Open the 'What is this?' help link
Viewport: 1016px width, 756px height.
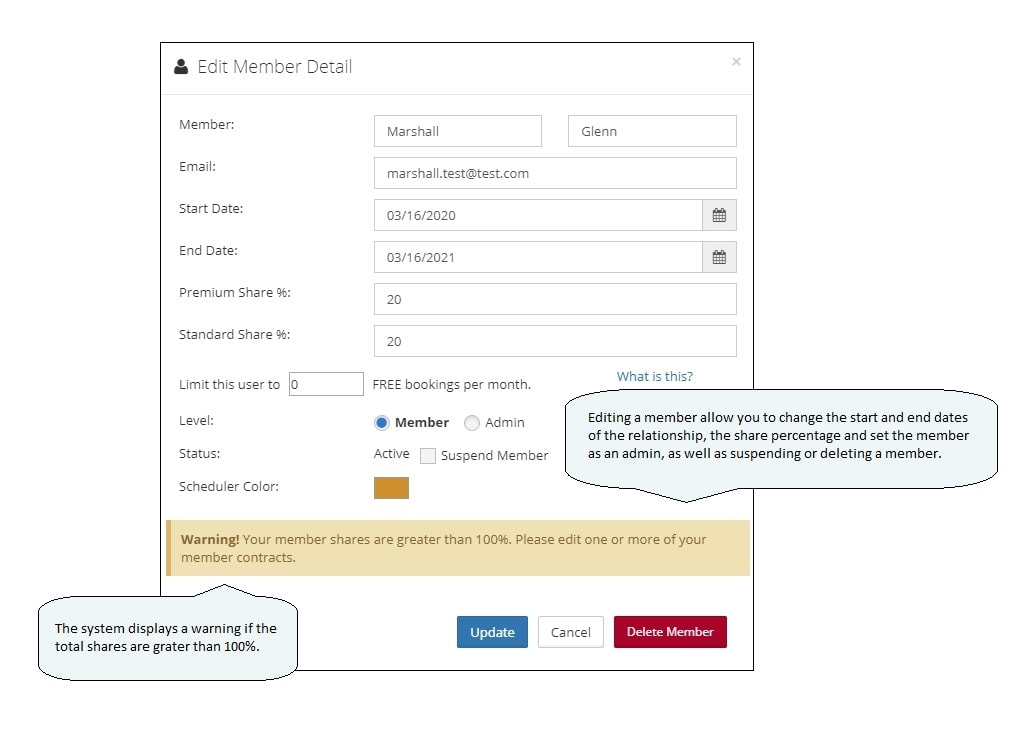[654, 377]
